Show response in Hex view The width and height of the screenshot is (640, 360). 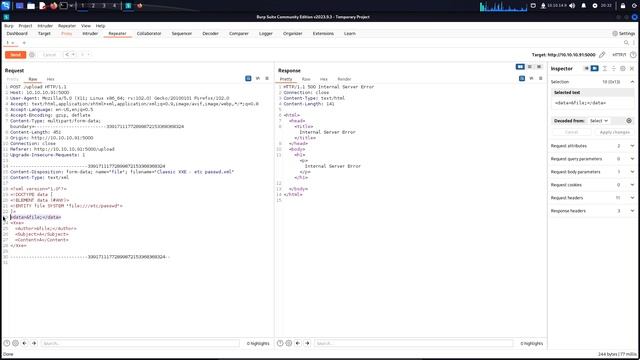click(324, 79)
